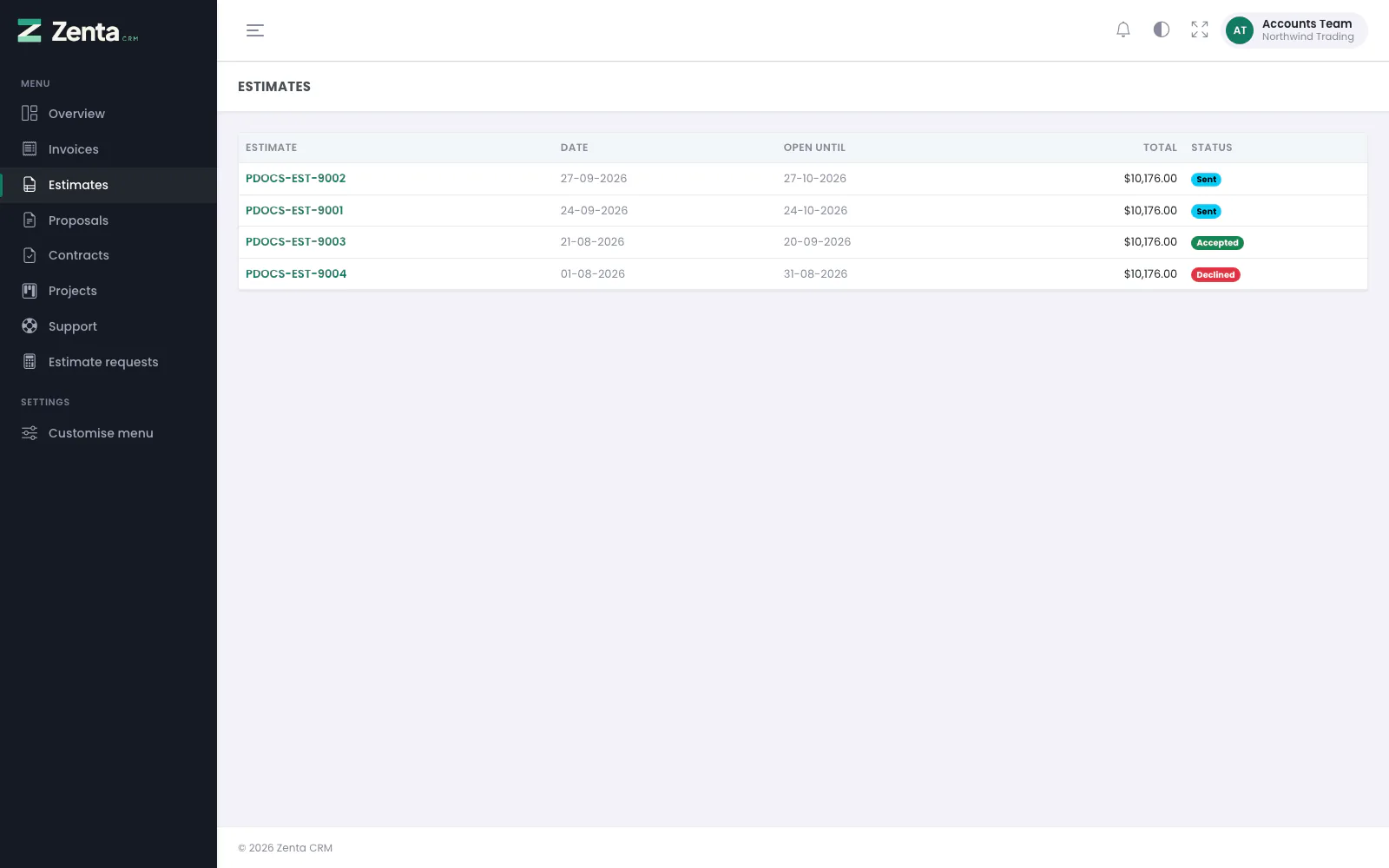Select the Estimates menu label
1389x868 pixels.
[x=78, y=185]
